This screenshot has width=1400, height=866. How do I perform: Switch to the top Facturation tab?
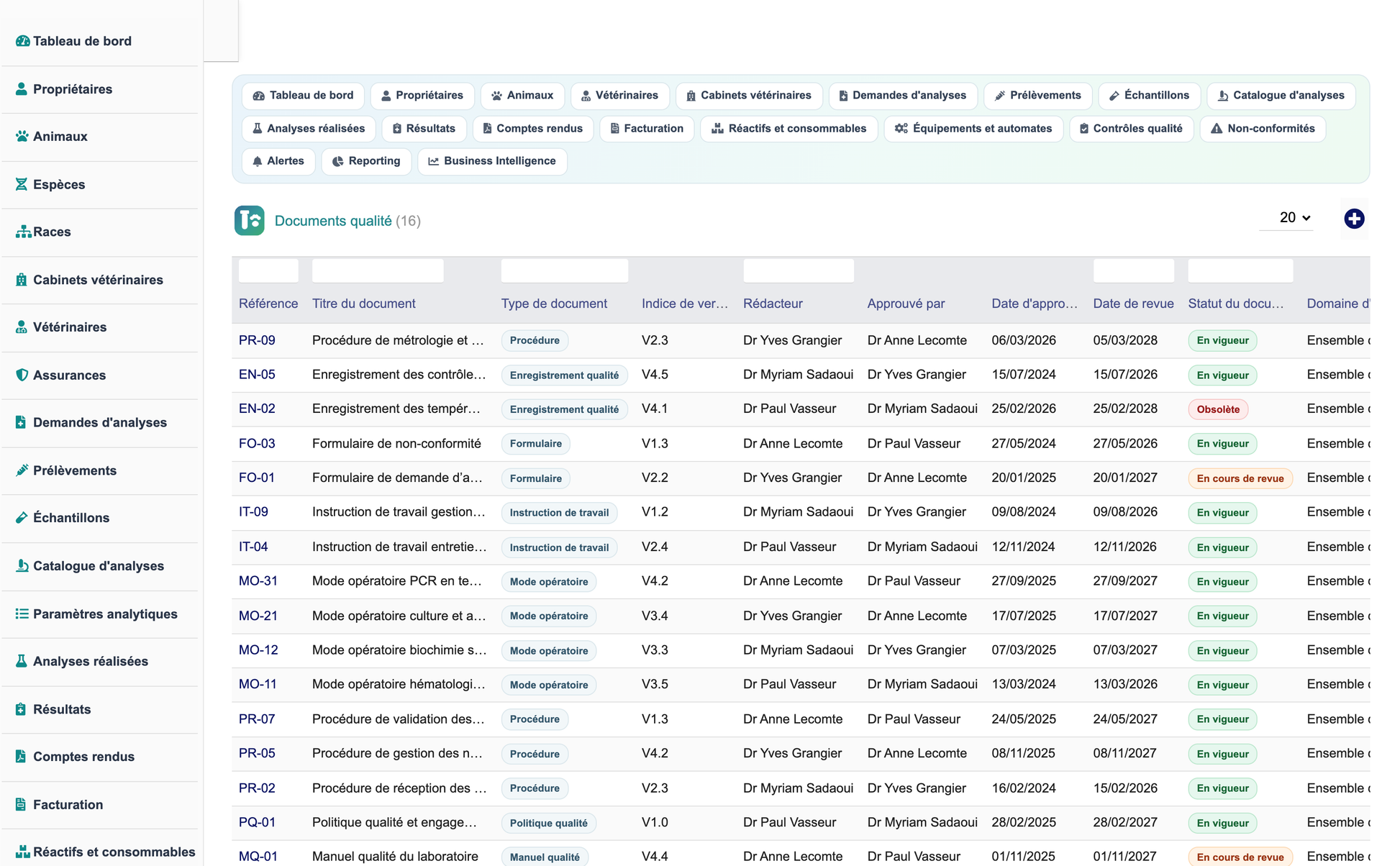[x=647, y=129]
